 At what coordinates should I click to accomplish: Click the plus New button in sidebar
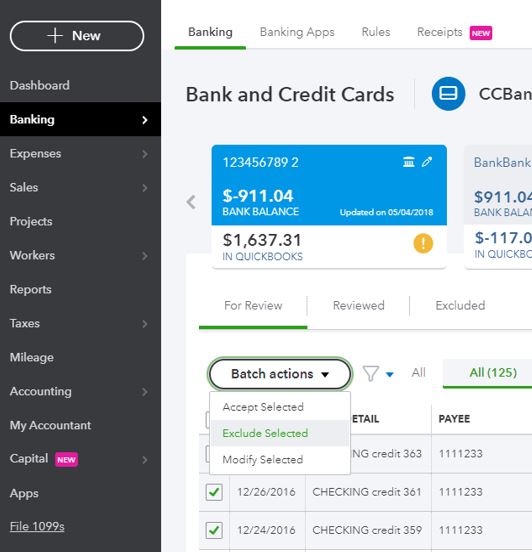[x=77, y=36]
